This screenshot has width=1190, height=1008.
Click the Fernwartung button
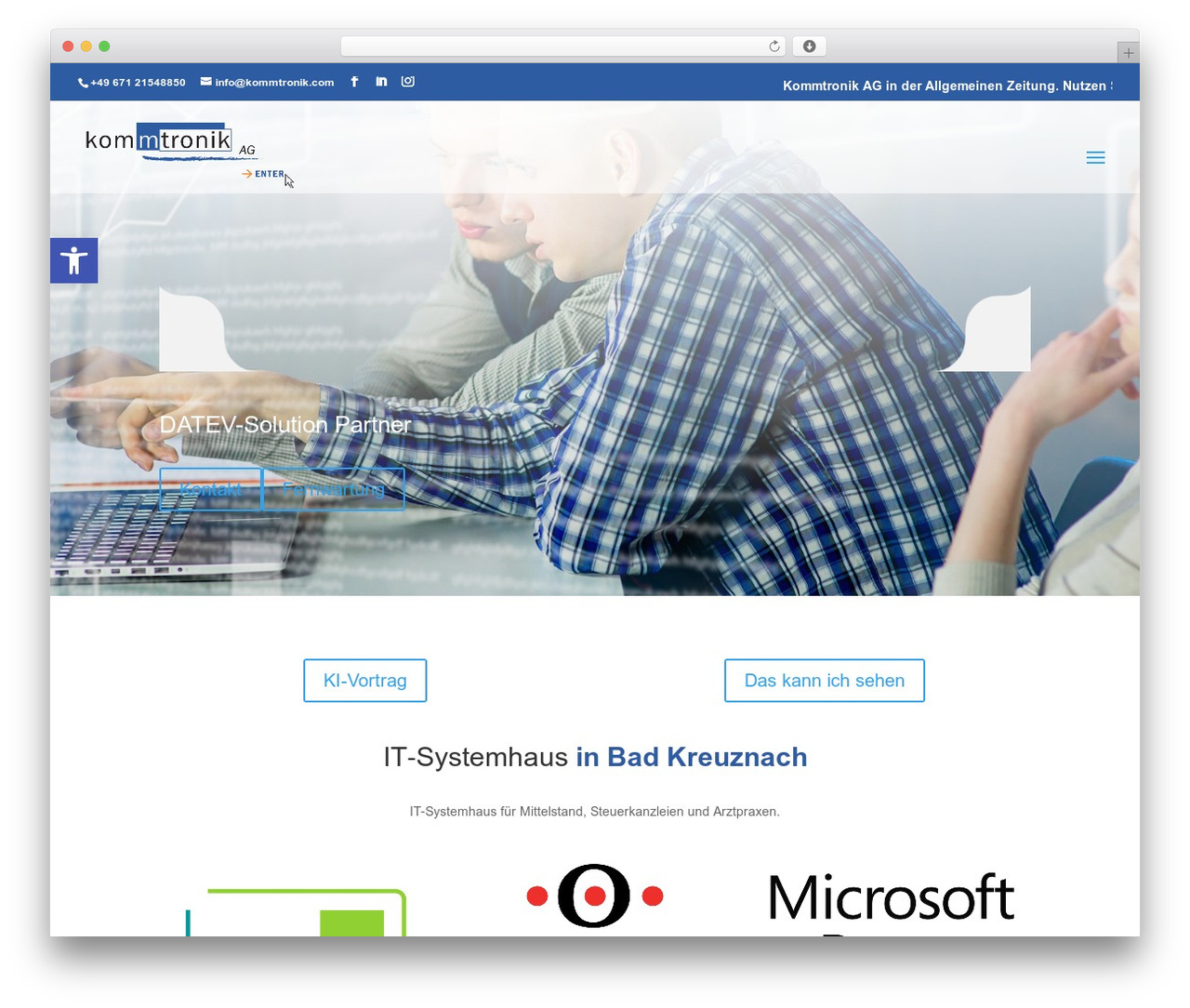tap(334, 489)
